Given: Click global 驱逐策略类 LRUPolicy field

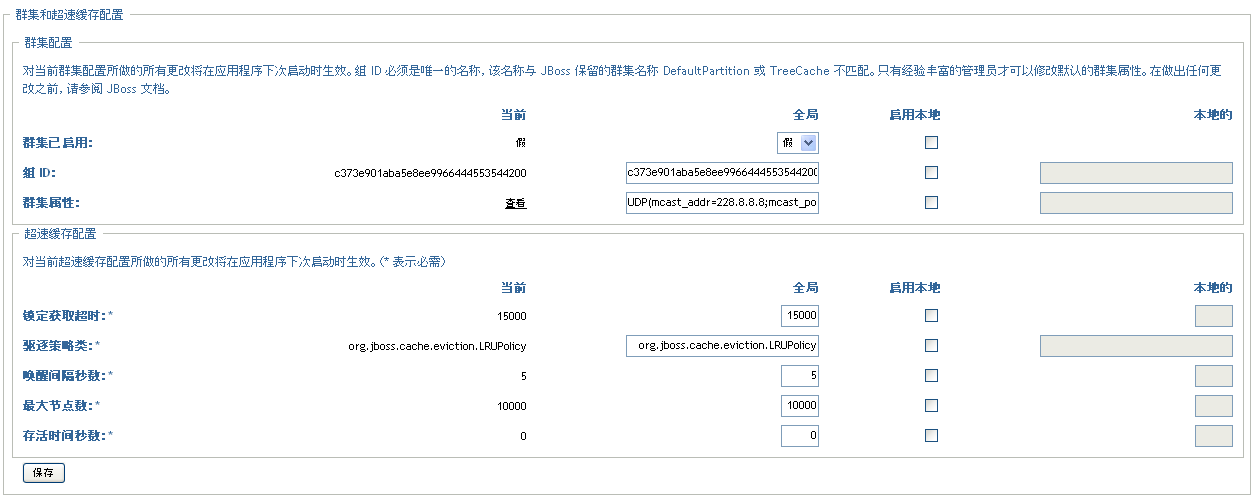Looking at the screenshot, I should pyautogui.click(x=722, y=346).
